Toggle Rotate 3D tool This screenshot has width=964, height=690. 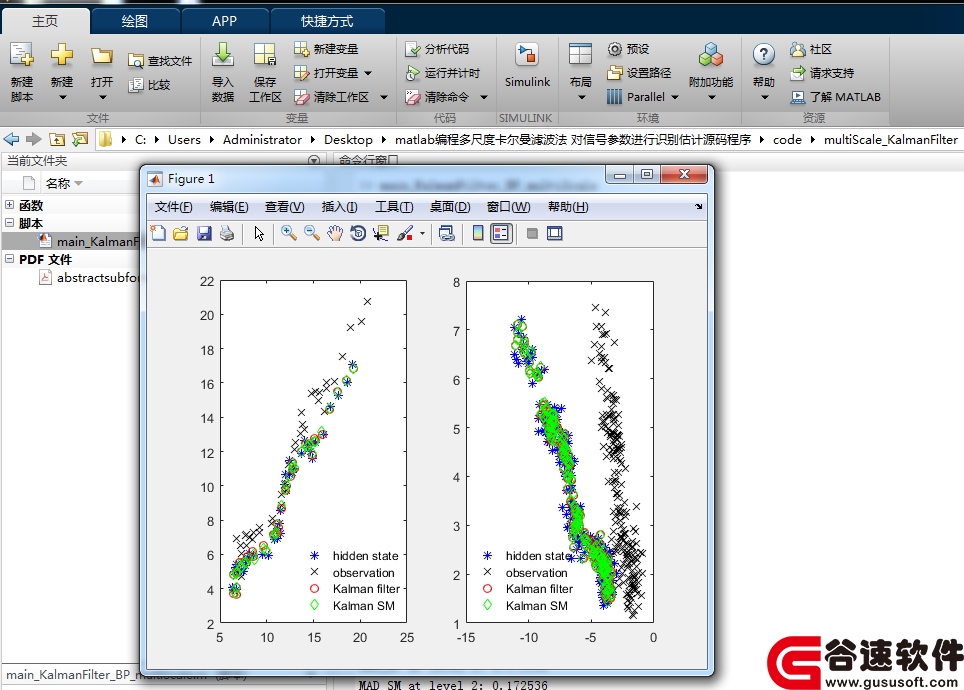(x=358, y=233)
